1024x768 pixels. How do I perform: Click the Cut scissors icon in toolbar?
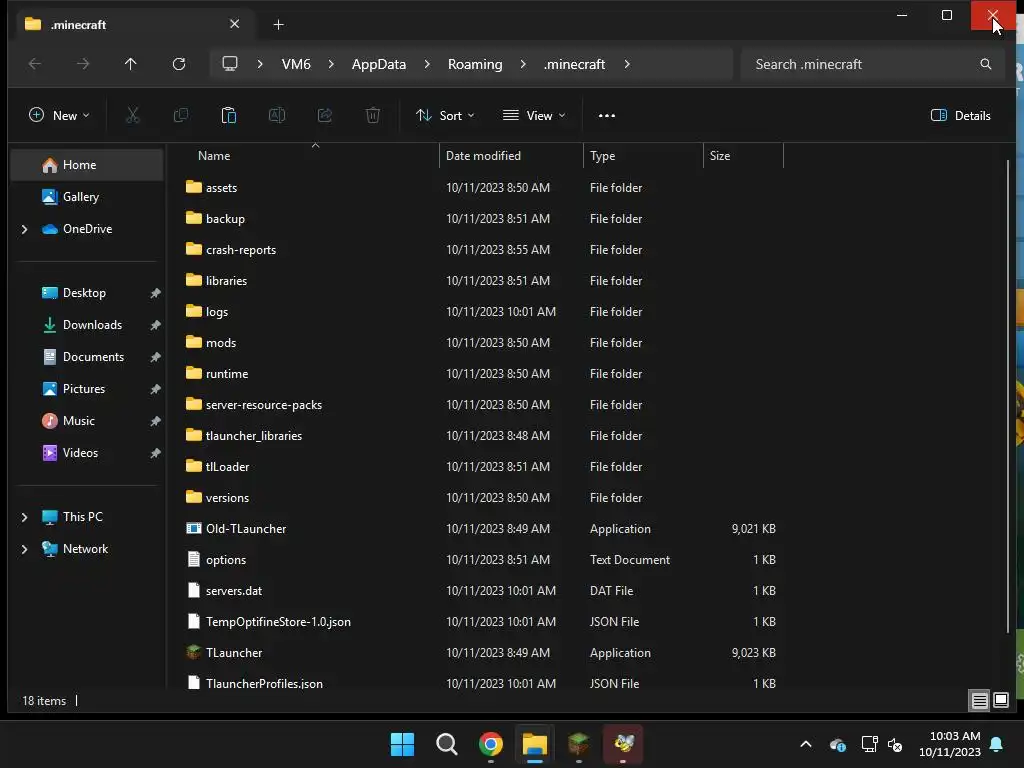pyautogui.click(x=133, y=116)
